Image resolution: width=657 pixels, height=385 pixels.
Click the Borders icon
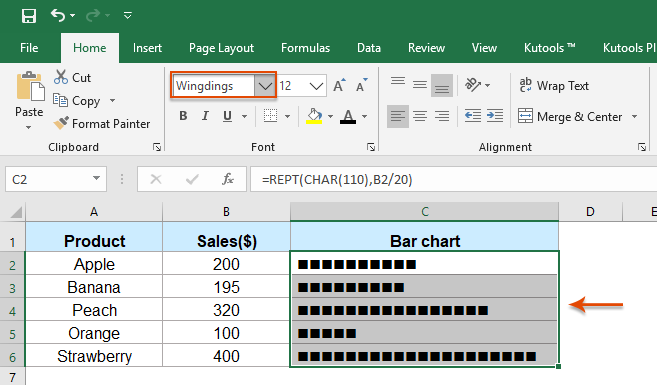click(x=270, y=116)
